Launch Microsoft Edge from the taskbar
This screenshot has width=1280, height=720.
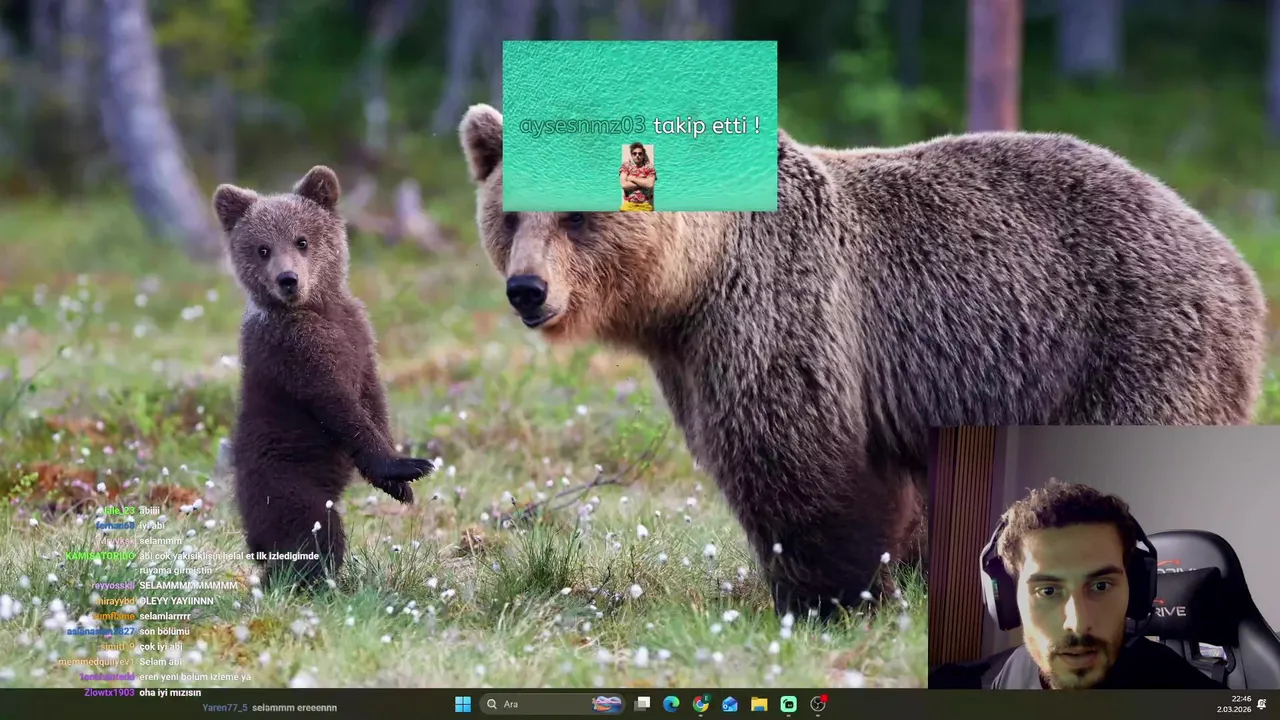(671, 704)
